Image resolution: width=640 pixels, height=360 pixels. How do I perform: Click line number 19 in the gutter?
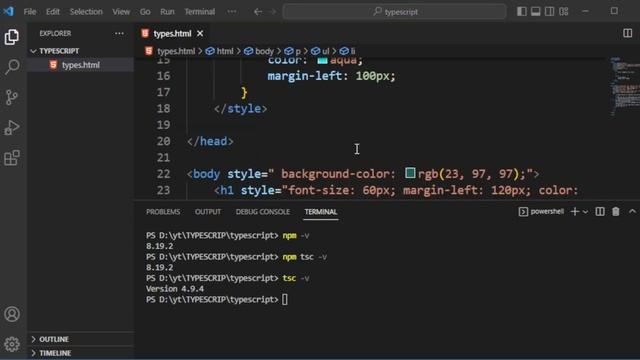[163, 125]
